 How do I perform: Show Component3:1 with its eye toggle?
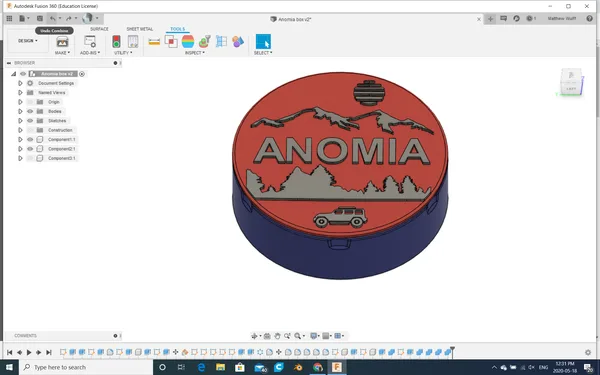pos(30,158)
